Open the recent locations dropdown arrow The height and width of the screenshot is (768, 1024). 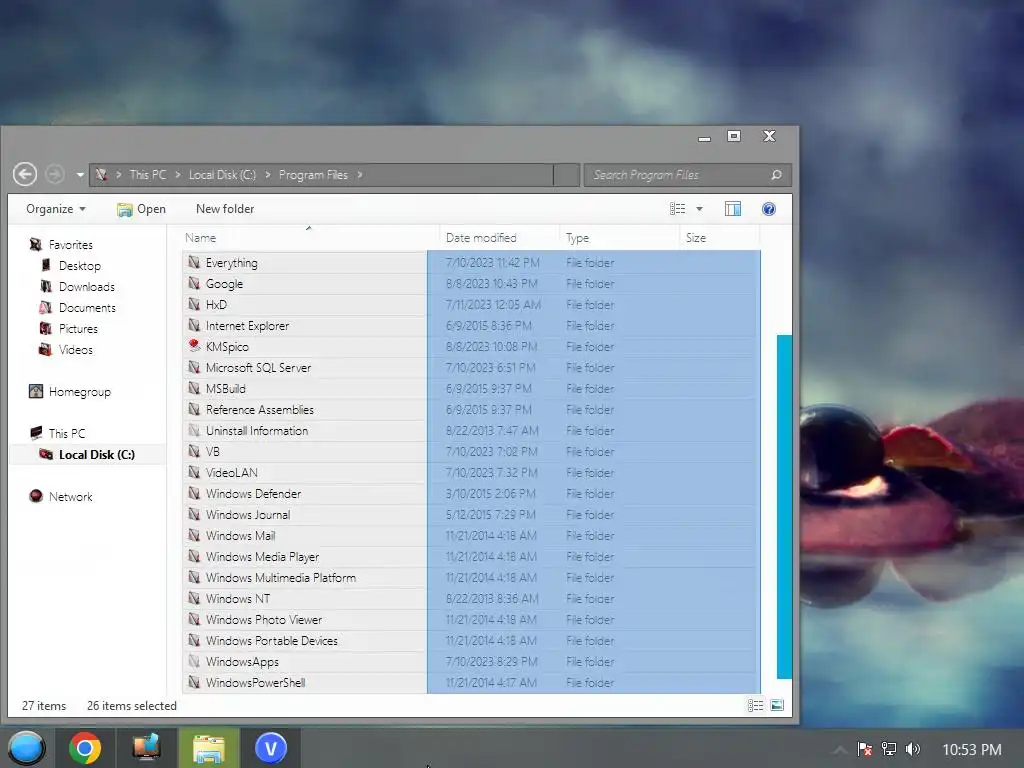[80, 175]
